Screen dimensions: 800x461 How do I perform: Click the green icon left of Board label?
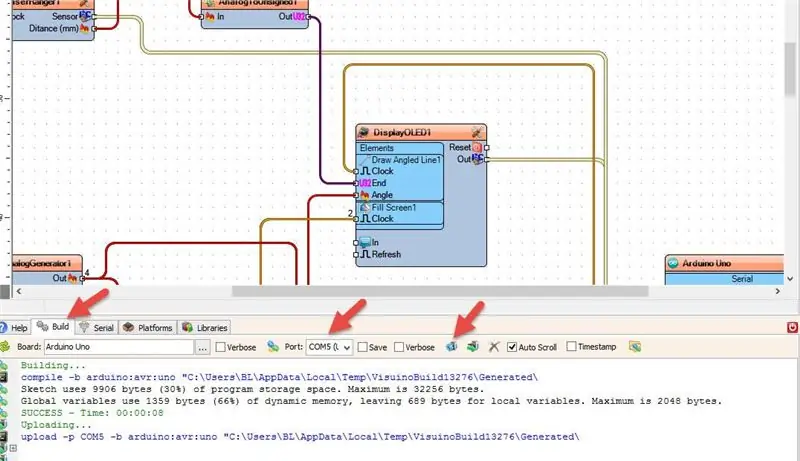point(5,347)
